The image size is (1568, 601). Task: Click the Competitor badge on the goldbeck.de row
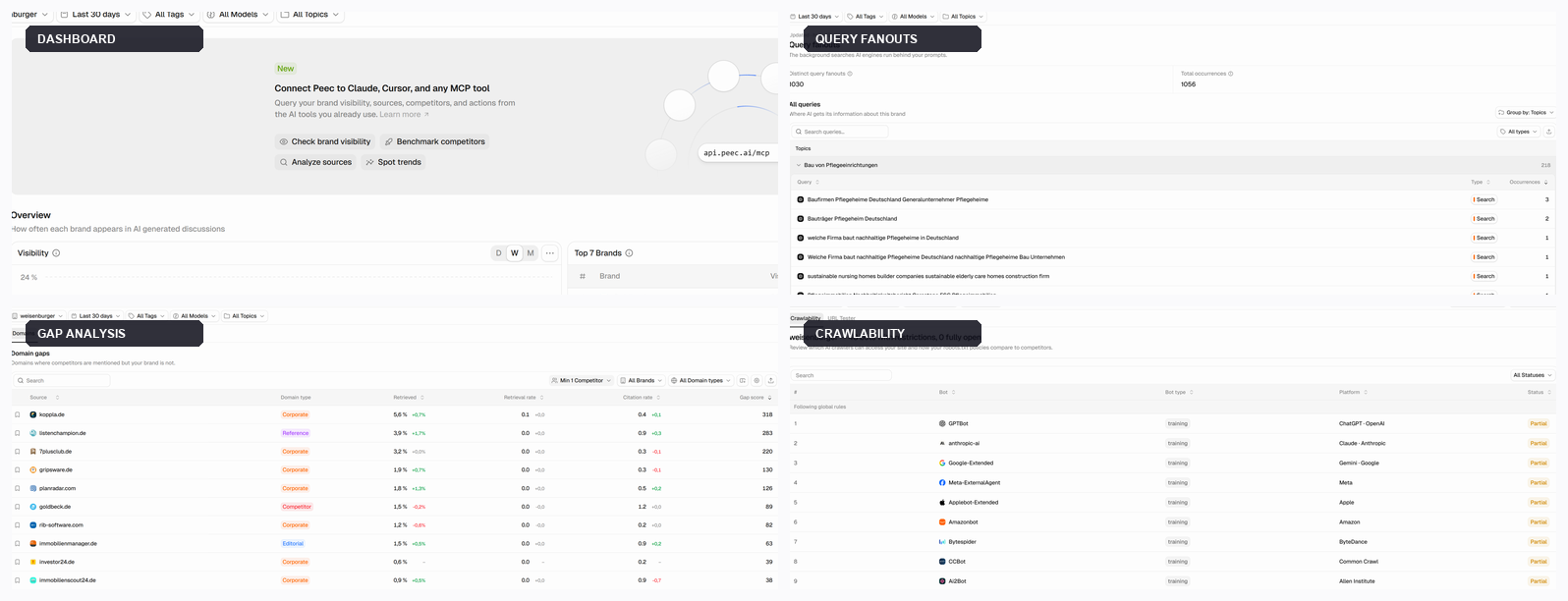click(x=297, y=507)
